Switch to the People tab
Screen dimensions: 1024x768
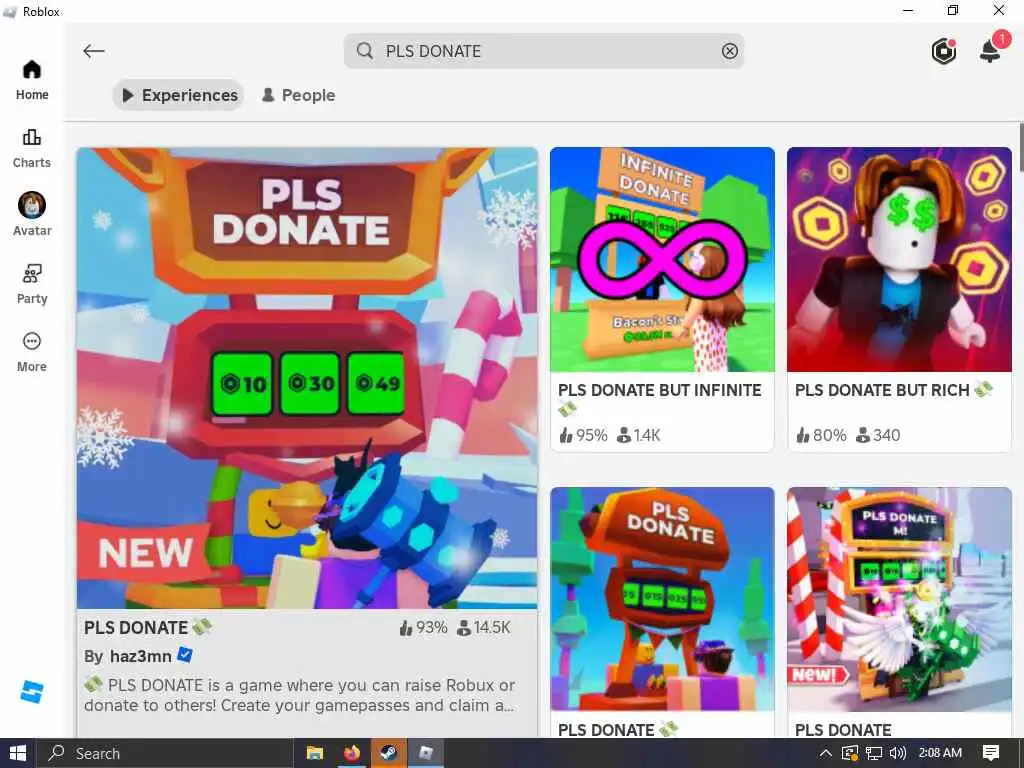coord(298,95)
